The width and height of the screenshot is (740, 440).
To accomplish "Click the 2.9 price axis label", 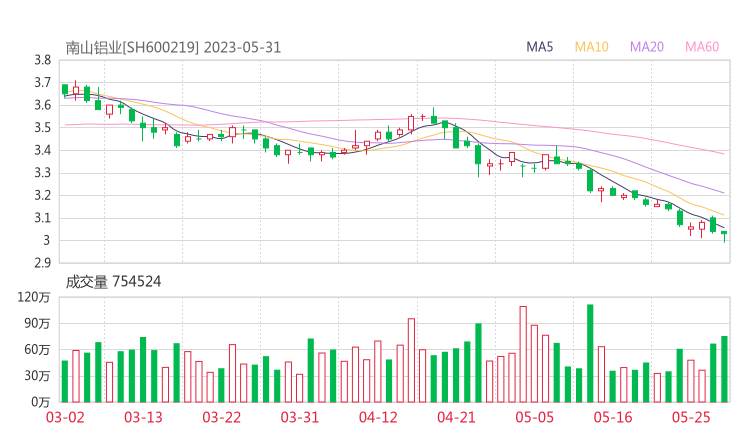I will coord(42,263).
